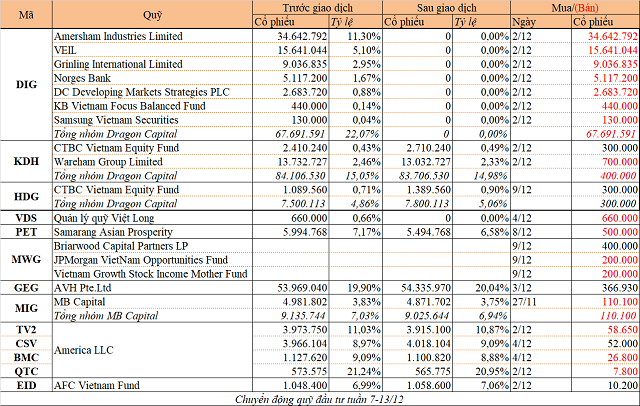Select the EID stock code cell
This screenshot has width=640, height=406.
(x=26, y=385)
